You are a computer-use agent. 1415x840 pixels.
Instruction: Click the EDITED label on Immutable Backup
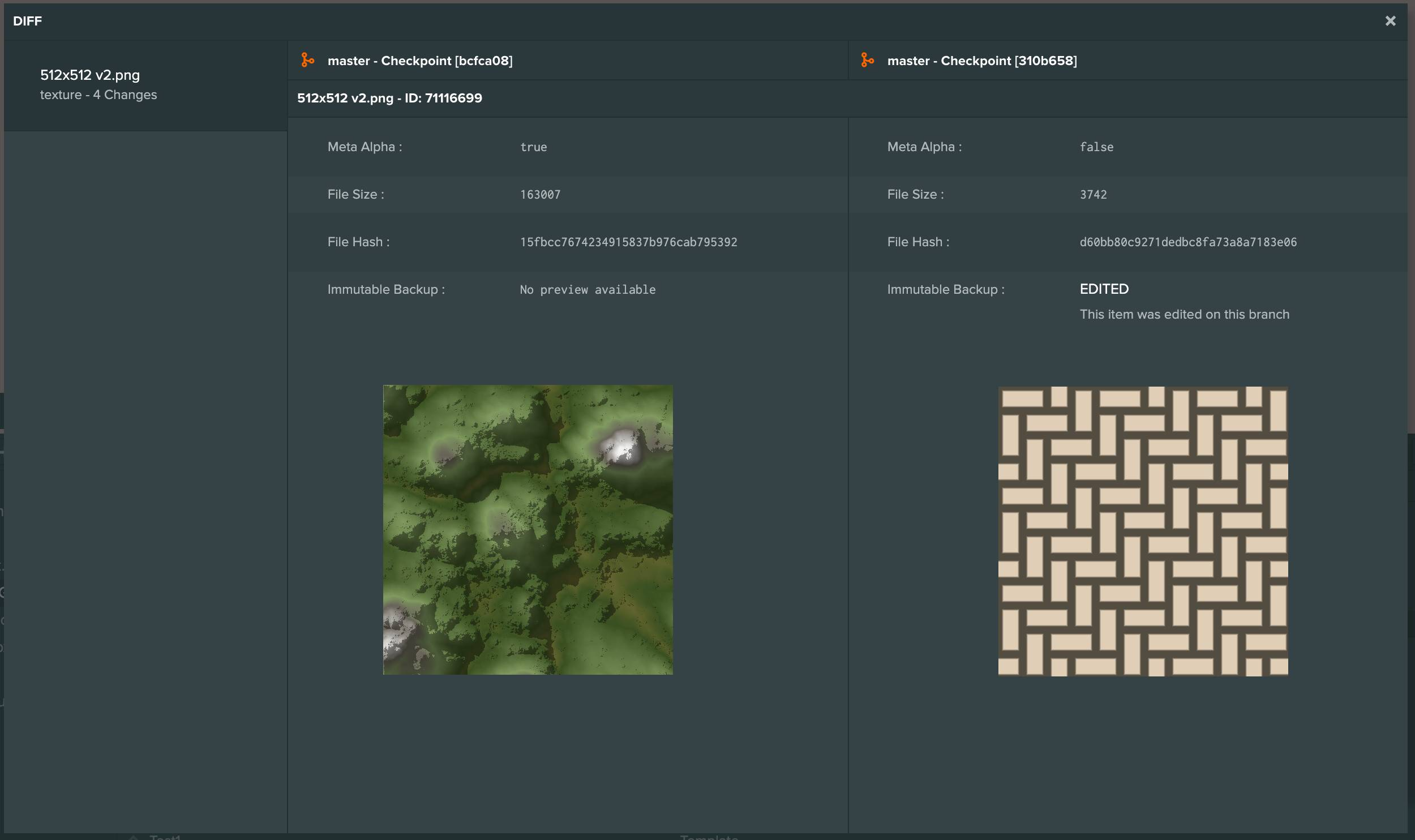pos(1103,288)
